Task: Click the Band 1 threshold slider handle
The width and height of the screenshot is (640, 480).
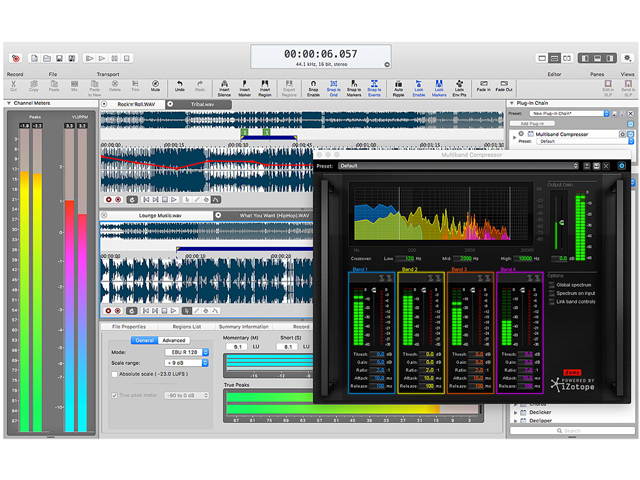Action: (374, 290)
